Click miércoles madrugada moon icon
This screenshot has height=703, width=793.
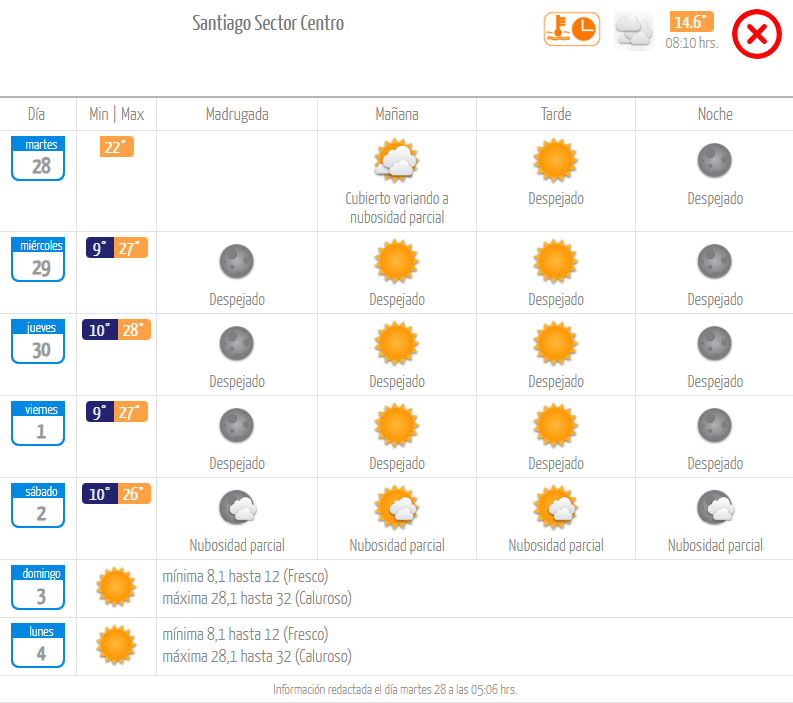(x=237, y=261)
